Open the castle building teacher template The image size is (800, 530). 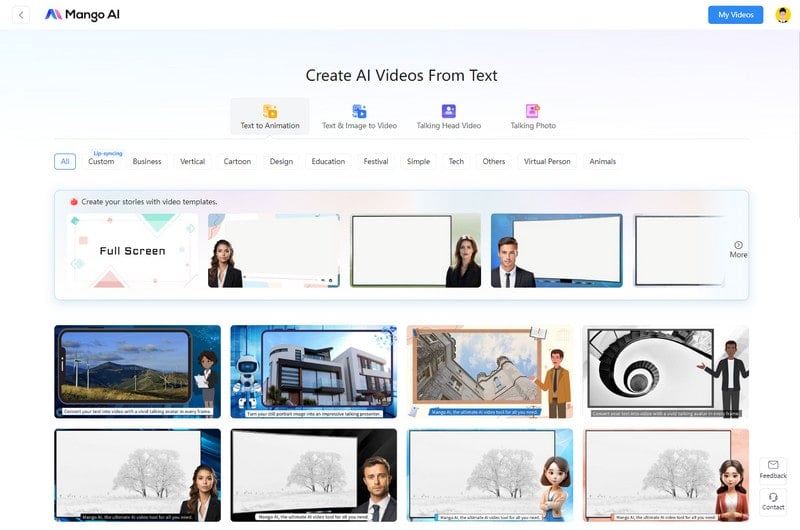tap(490, 371)
